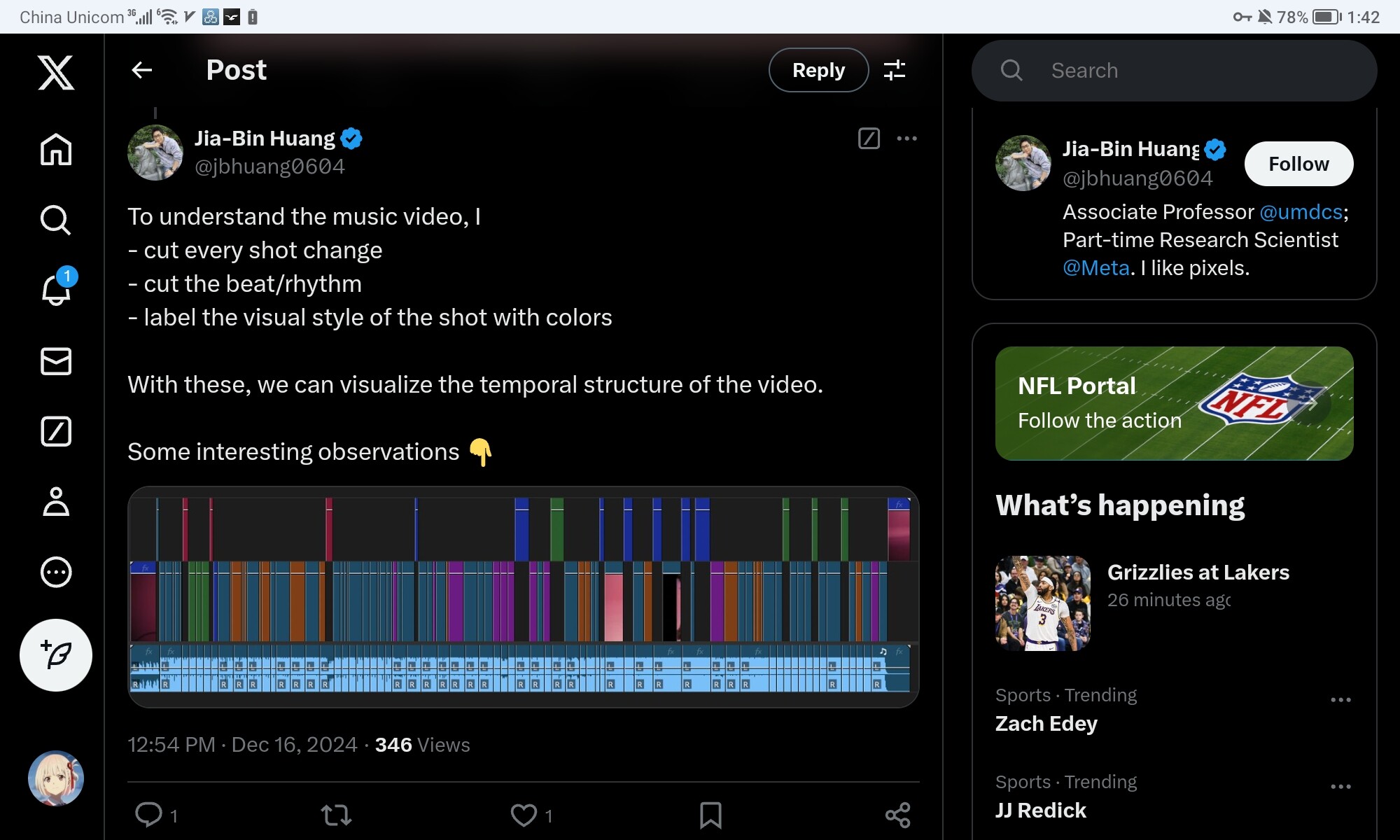Open Messages envelope icon
Screen dimensions: 1400x840
tap(56, 361)
